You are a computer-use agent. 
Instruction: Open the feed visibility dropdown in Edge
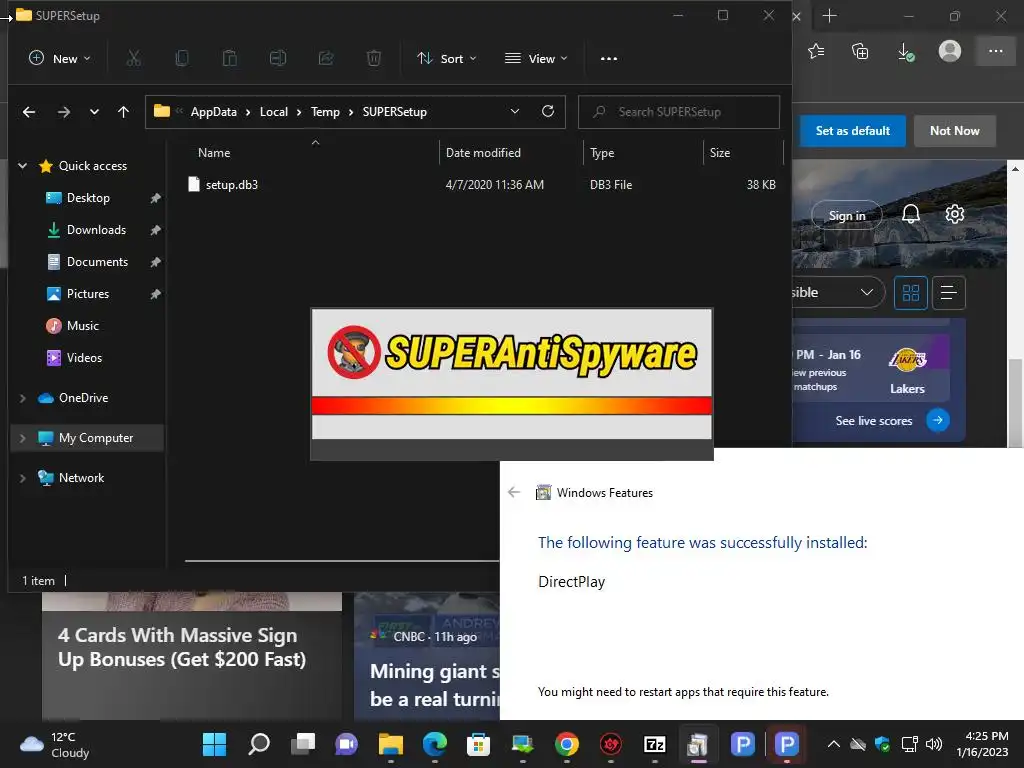(x=838, y=293)
